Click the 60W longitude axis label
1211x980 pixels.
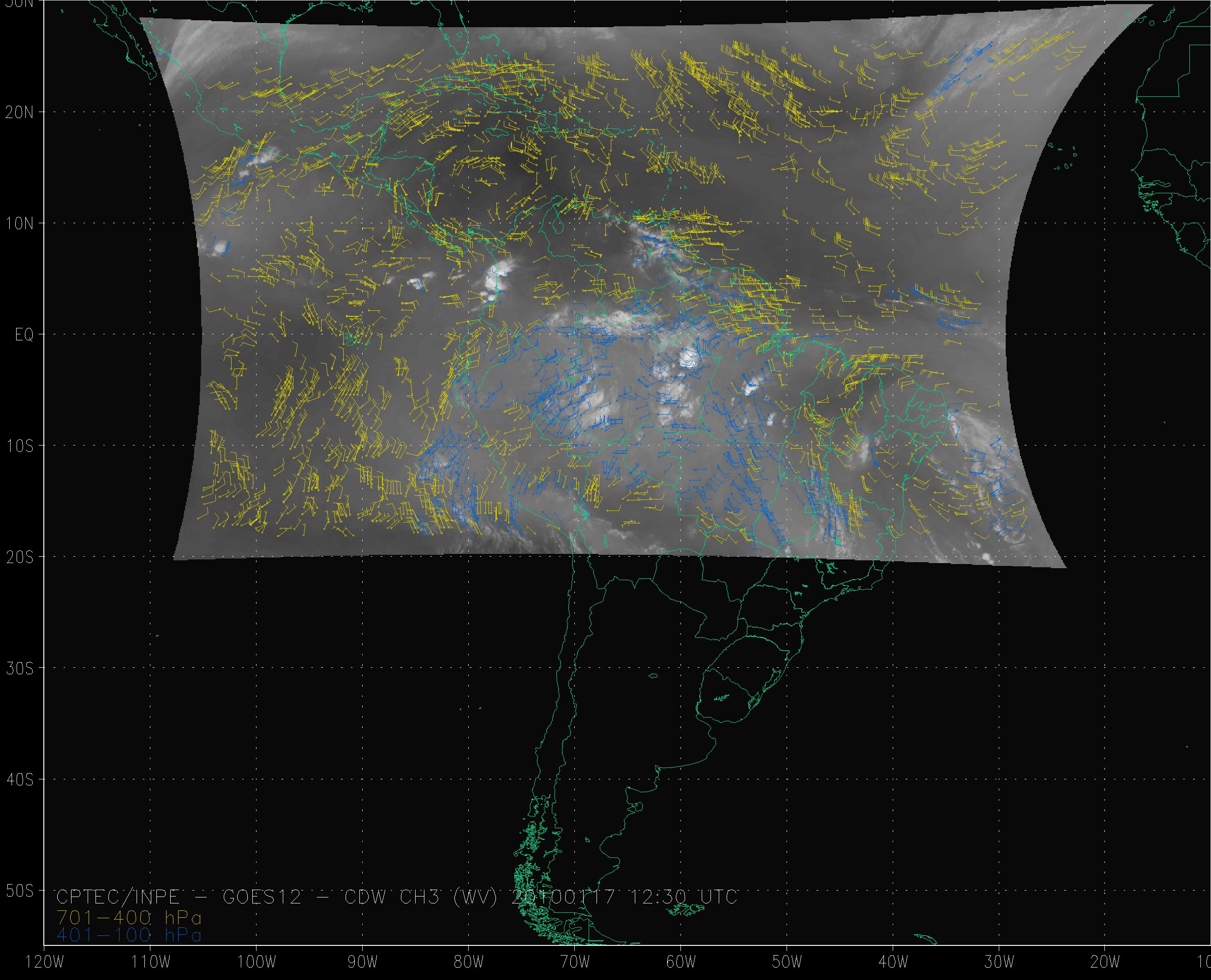(x=681, y=962)
